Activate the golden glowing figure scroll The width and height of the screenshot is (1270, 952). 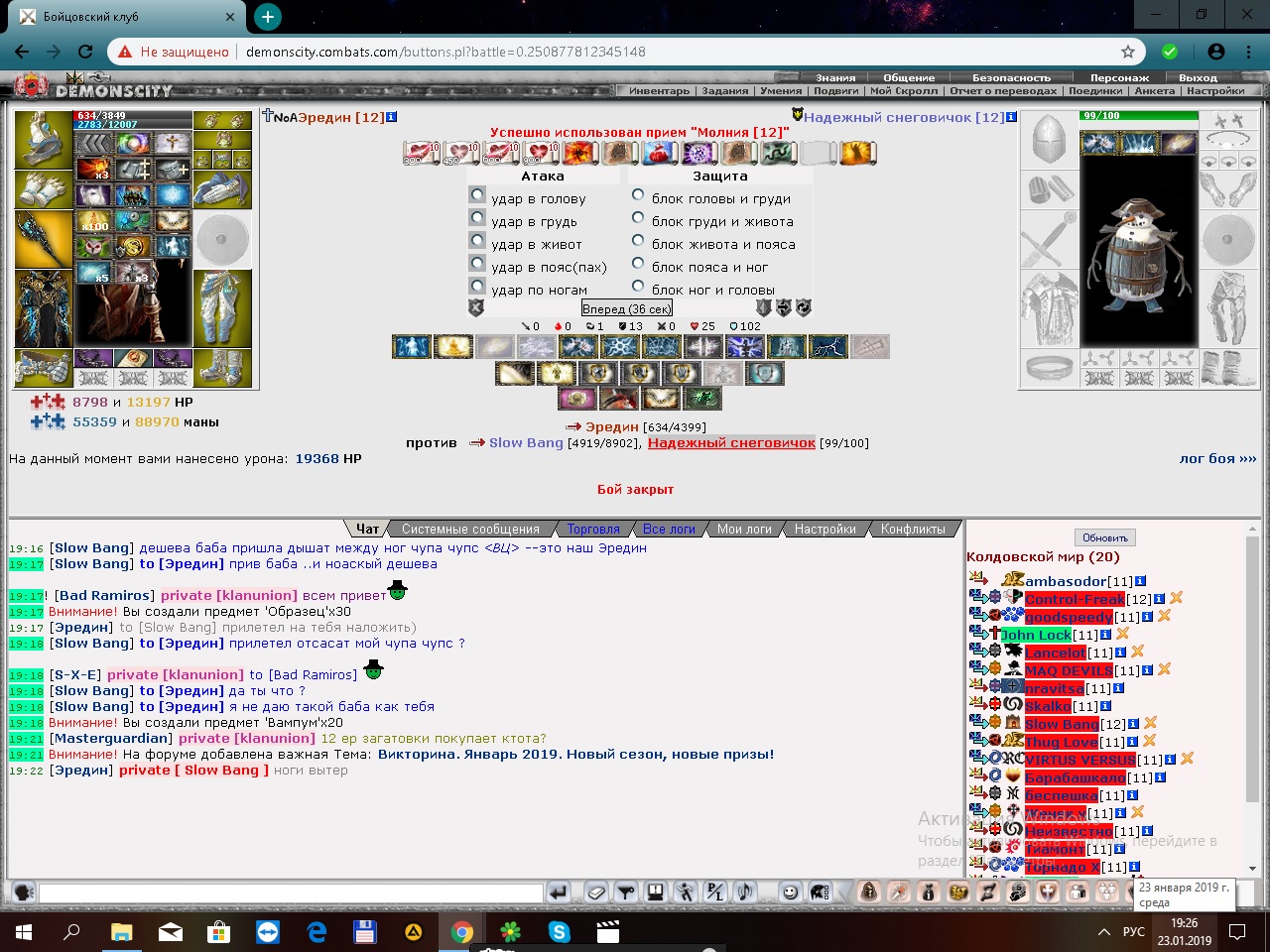[858, 153]
